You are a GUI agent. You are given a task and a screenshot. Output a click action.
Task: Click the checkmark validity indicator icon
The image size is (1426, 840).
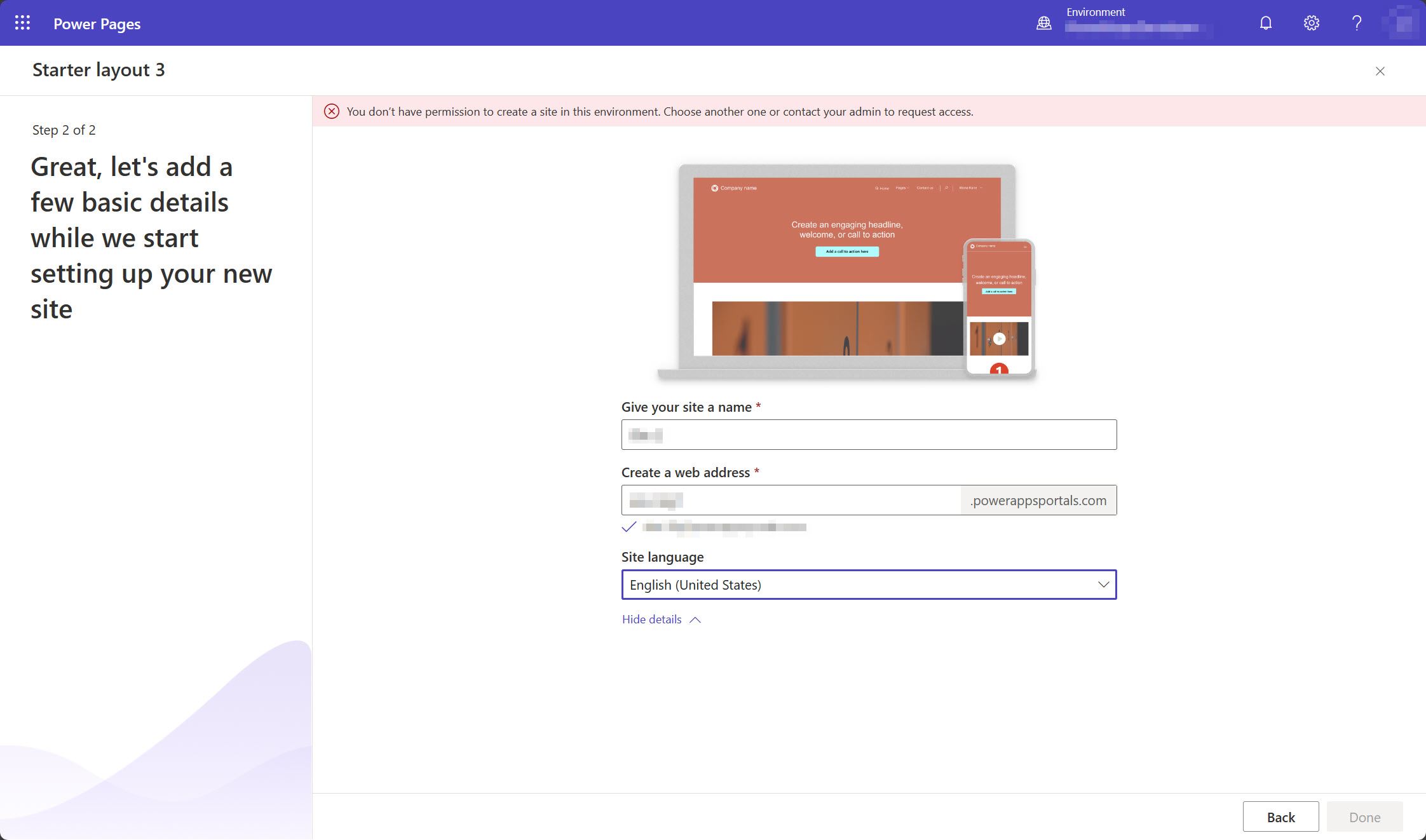click(630, 526)
